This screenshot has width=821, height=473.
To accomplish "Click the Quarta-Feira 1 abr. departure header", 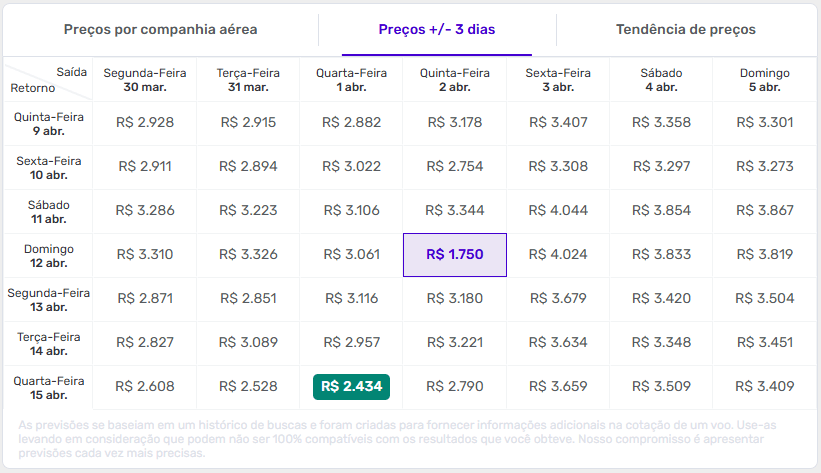I will pos(351,80).
